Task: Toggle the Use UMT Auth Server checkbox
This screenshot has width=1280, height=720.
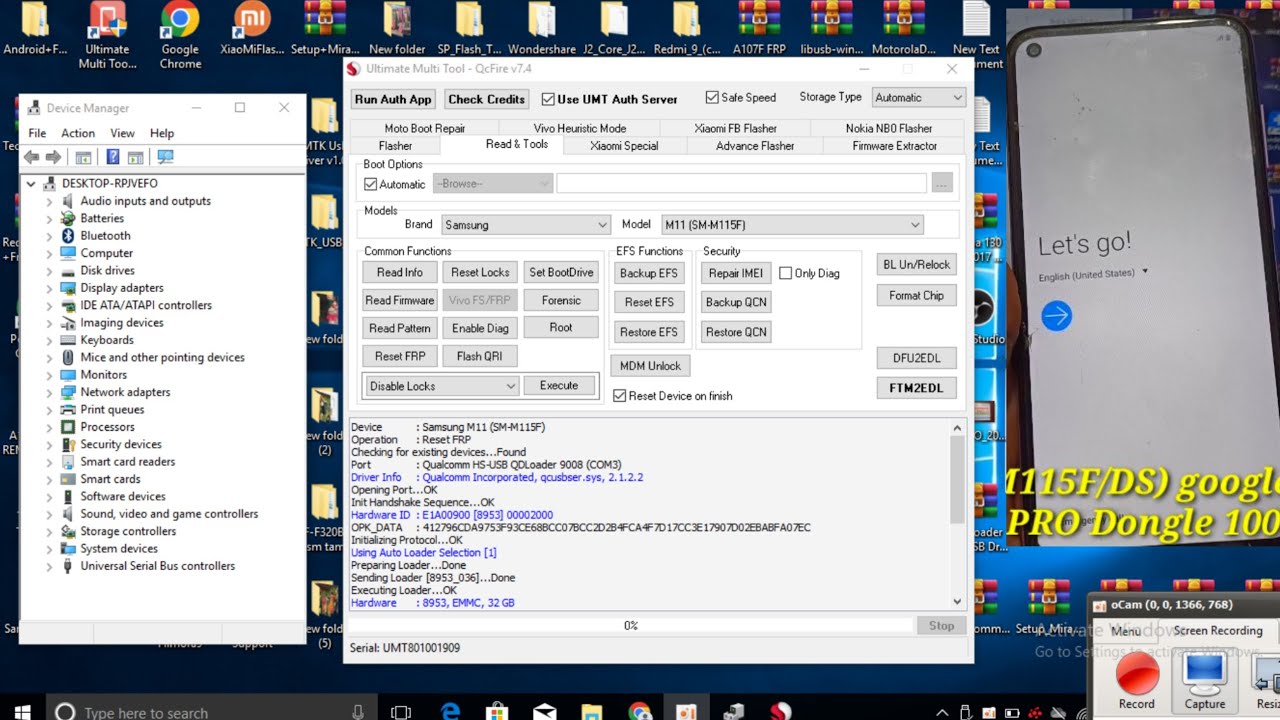Action: (548, 99)
